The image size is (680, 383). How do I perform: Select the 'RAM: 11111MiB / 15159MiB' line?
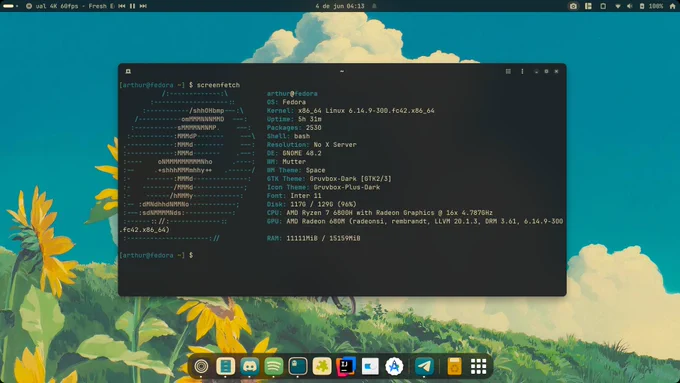[x=314, y=239]
